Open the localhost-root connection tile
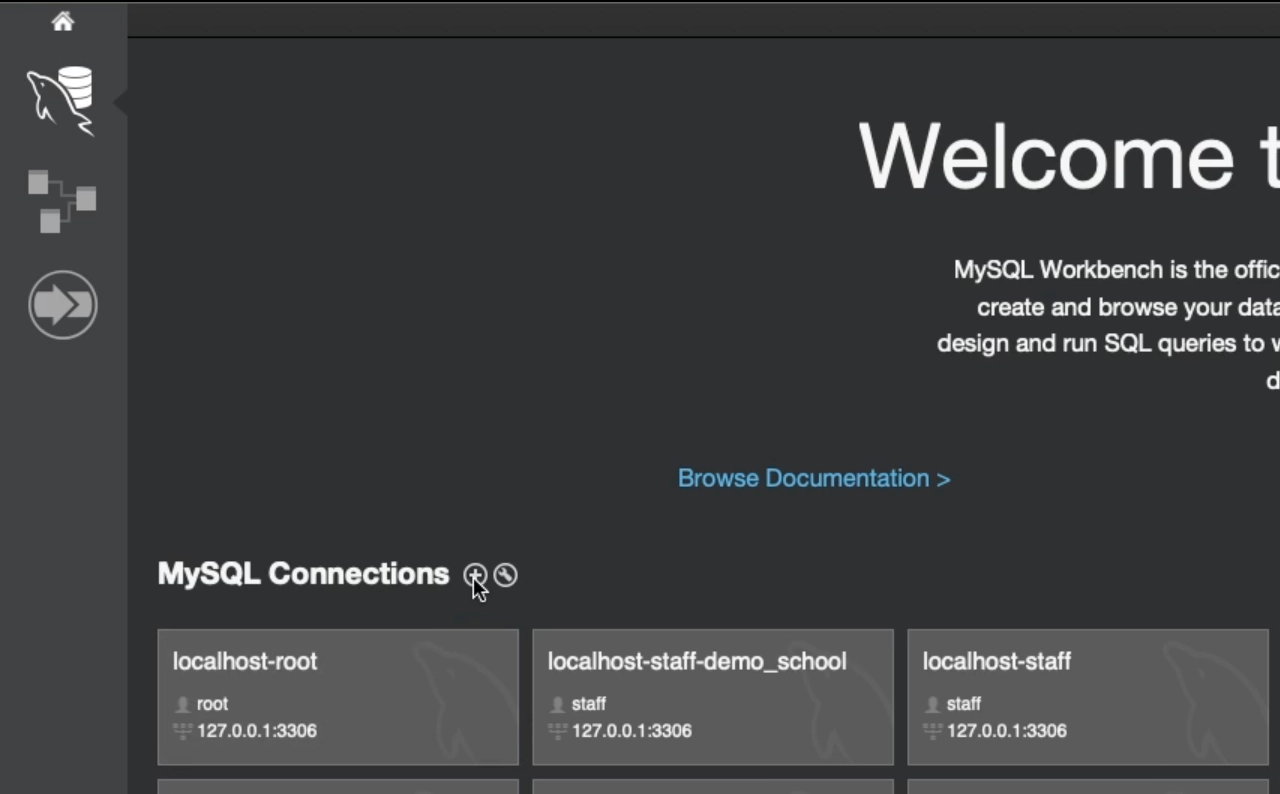The image size is (1280, 794). coord(338,697)
